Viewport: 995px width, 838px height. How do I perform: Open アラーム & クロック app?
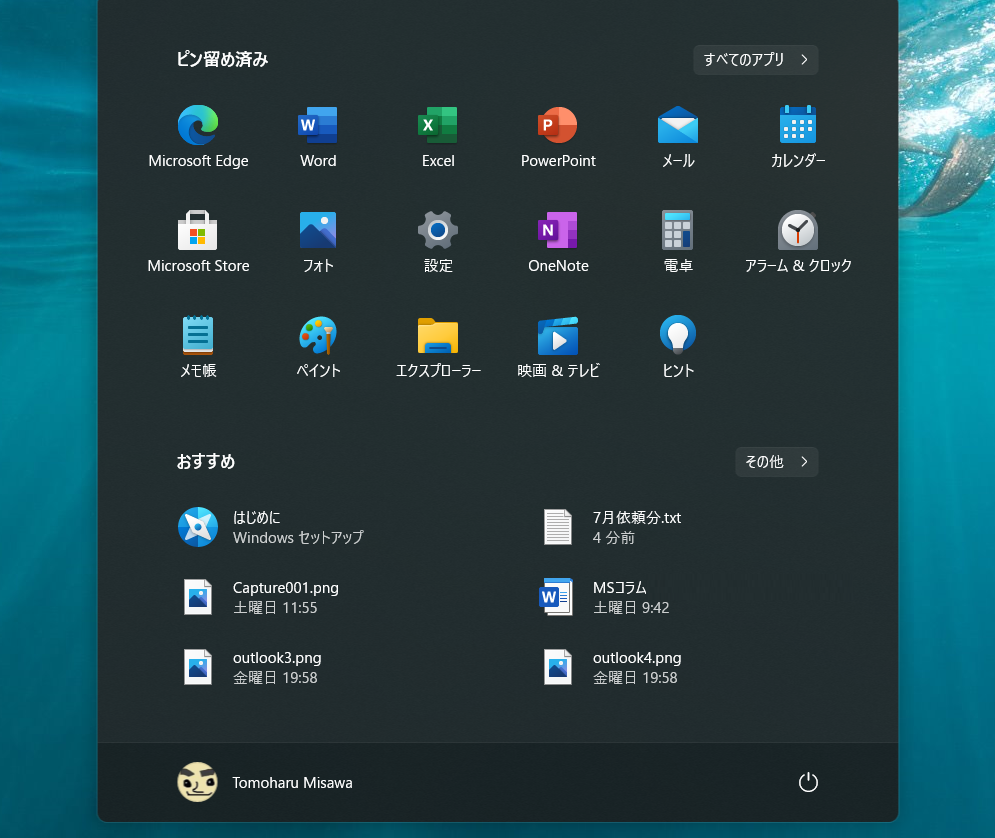(x=798, y=242)
